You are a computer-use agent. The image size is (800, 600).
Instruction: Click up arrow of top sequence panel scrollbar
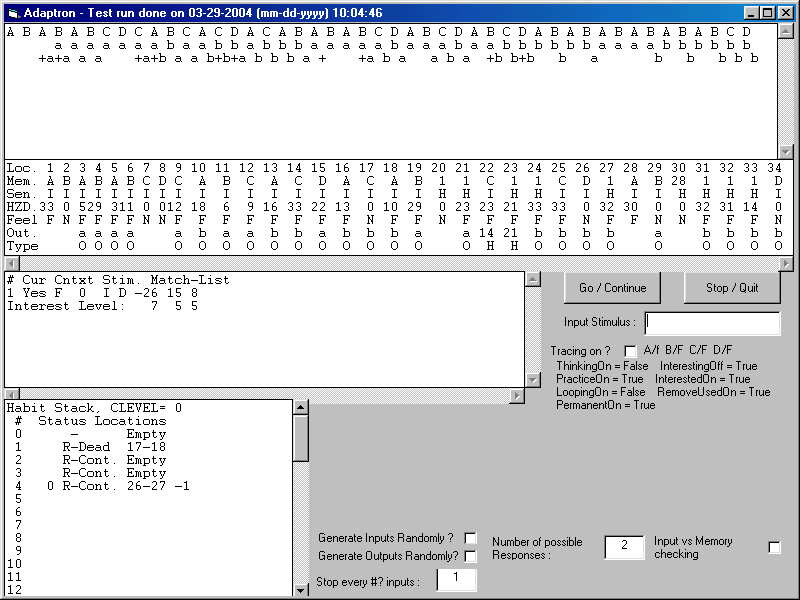tap(786, 31)
